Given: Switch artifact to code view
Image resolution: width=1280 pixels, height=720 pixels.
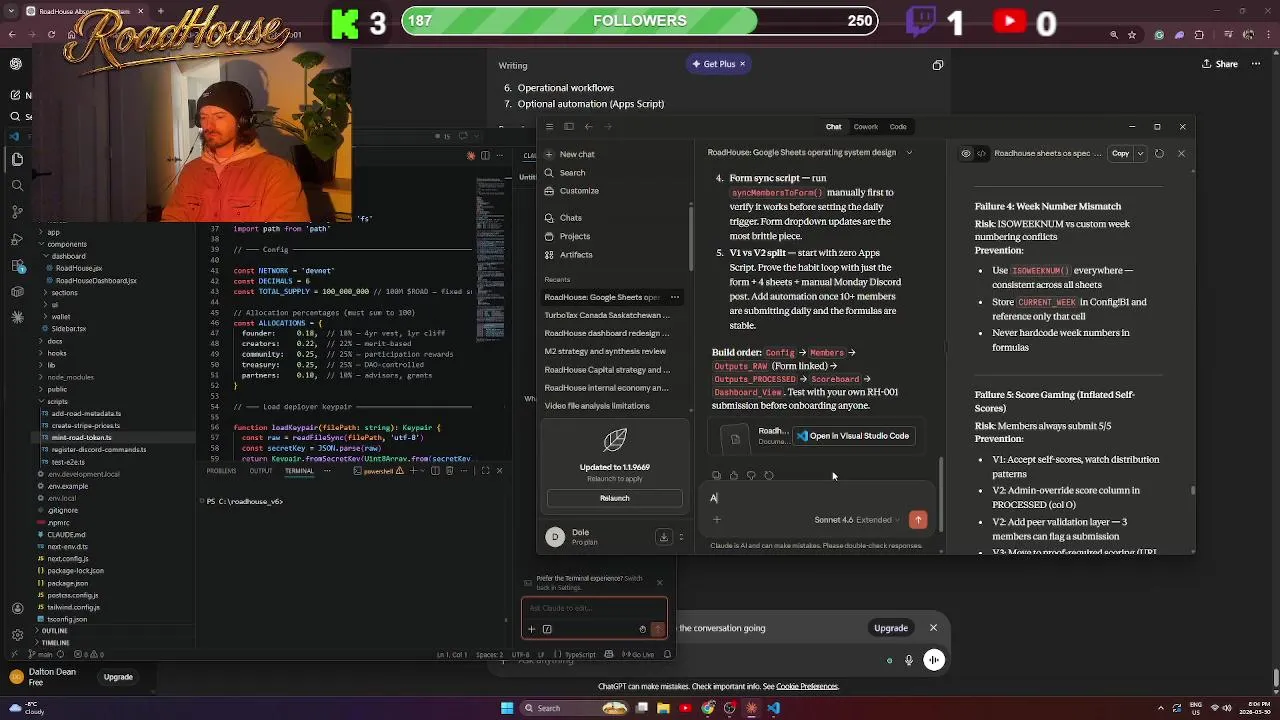Looking at the screenshot, I should pyautogui.click(x=981, y=154).
